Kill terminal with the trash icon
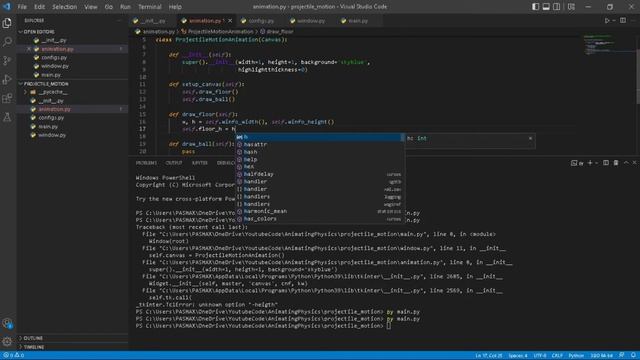The width and height of the screenshot is (640, 360). pos(616,163)
